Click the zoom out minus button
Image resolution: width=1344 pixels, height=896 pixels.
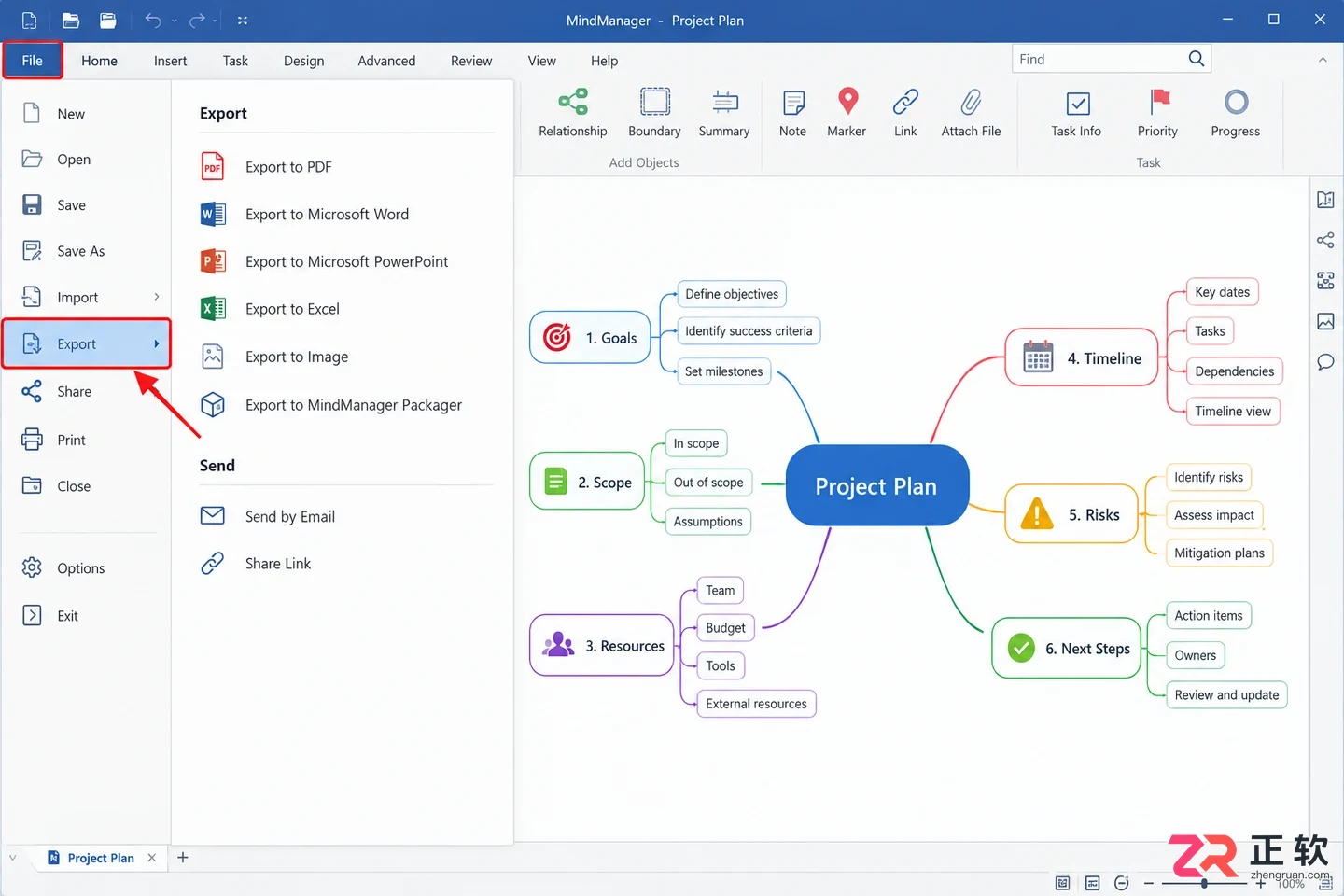pyautogui.click(x=1149, y=883)
